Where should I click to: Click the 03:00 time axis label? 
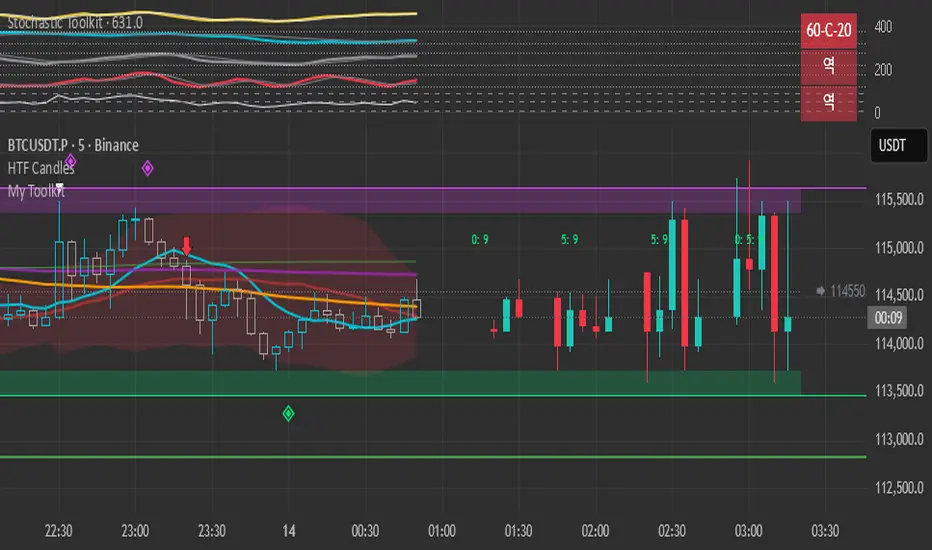(x=748, y=530)
